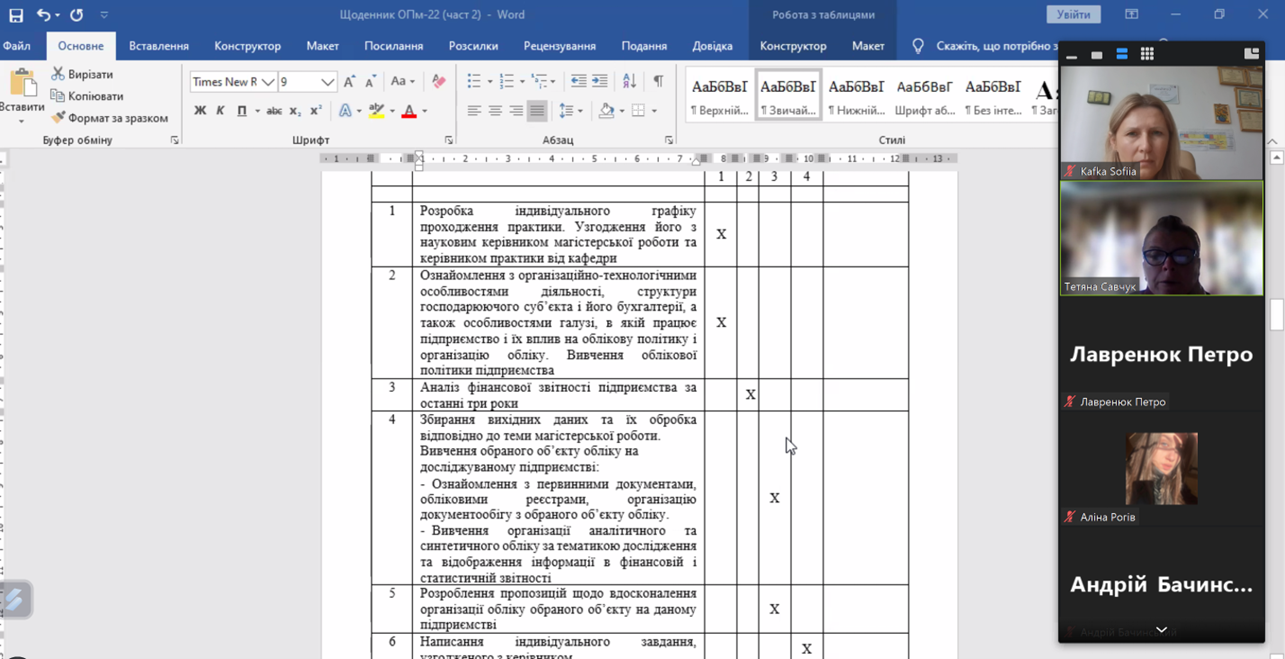The height and width of the screenshot is (659, 1285).
Task: Open the Вставлення ribbon tab
Action: 158,46
